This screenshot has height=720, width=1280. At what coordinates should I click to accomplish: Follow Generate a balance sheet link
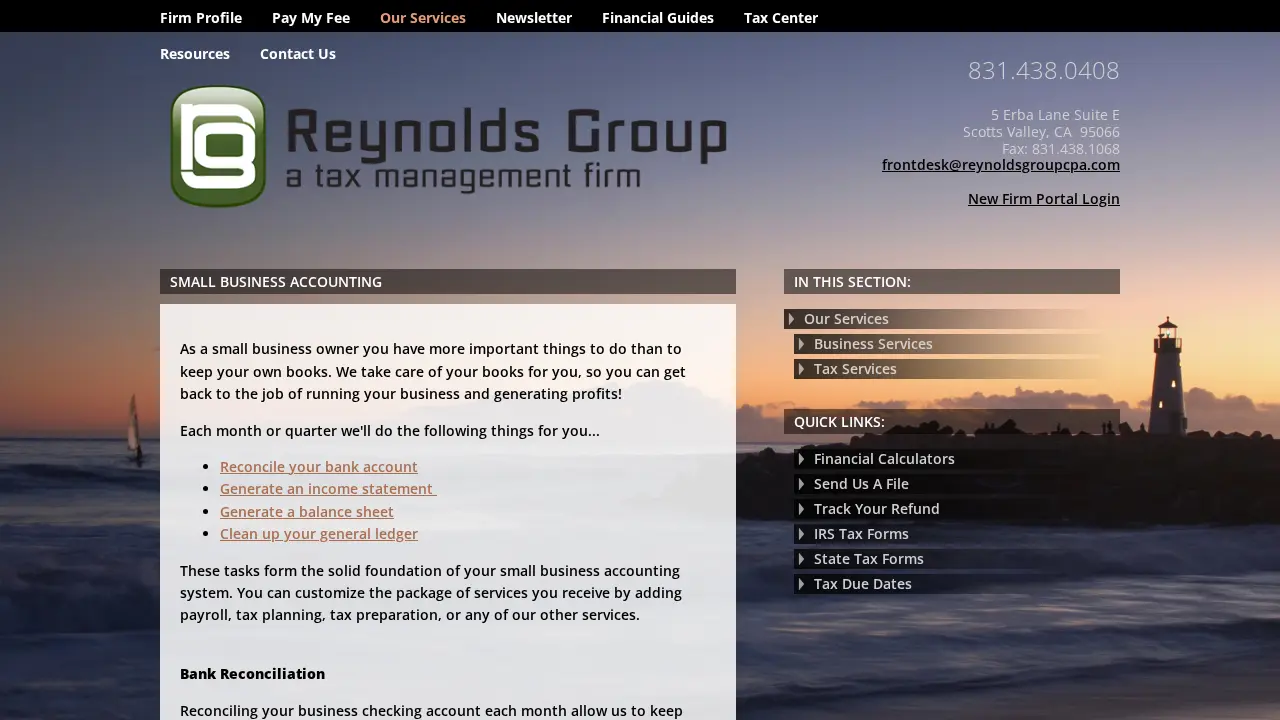click(307, 512)
